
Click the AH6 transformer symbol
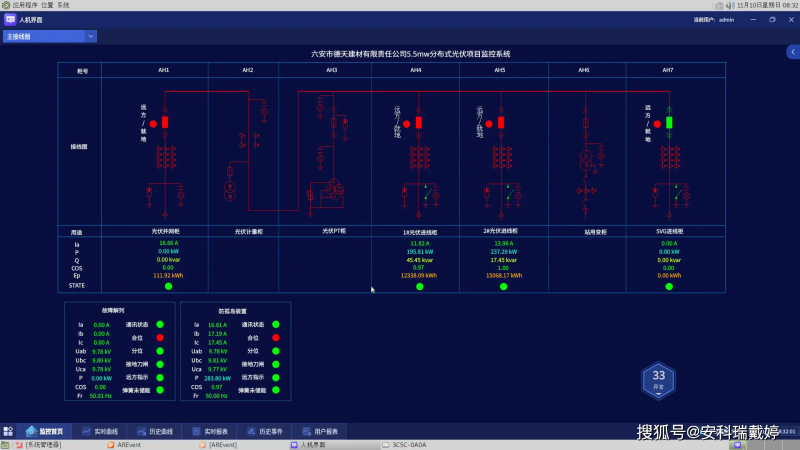[586, 161]
